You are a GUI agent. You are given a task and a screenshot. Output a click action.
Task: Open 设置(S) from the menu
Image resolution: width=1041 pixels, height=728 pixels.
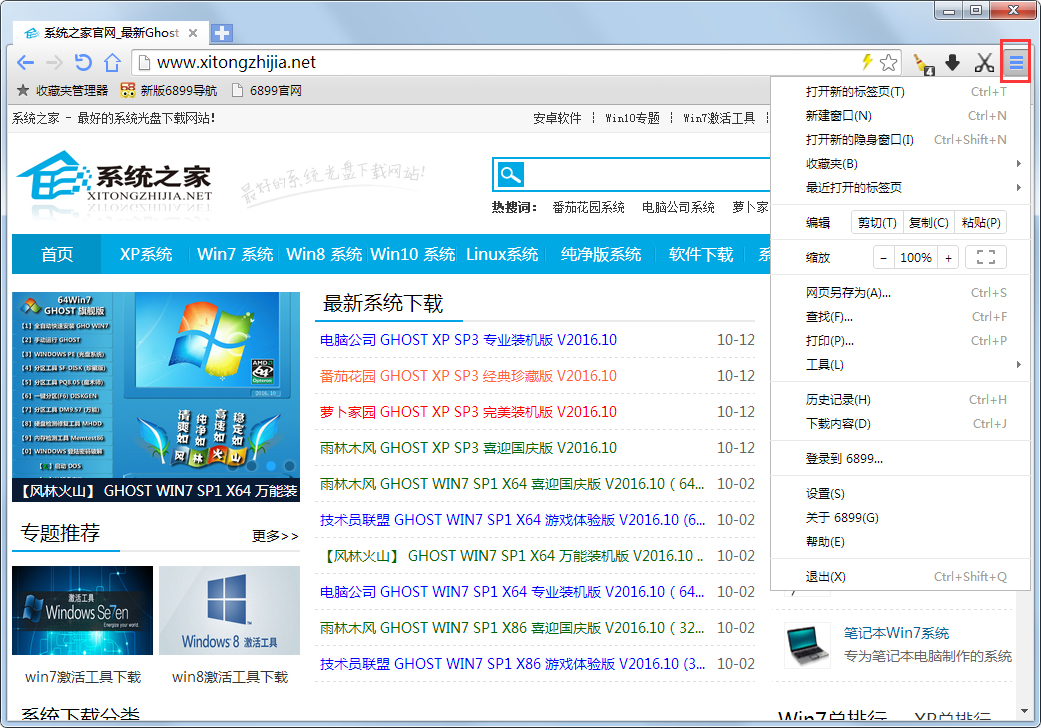point(825,494)
